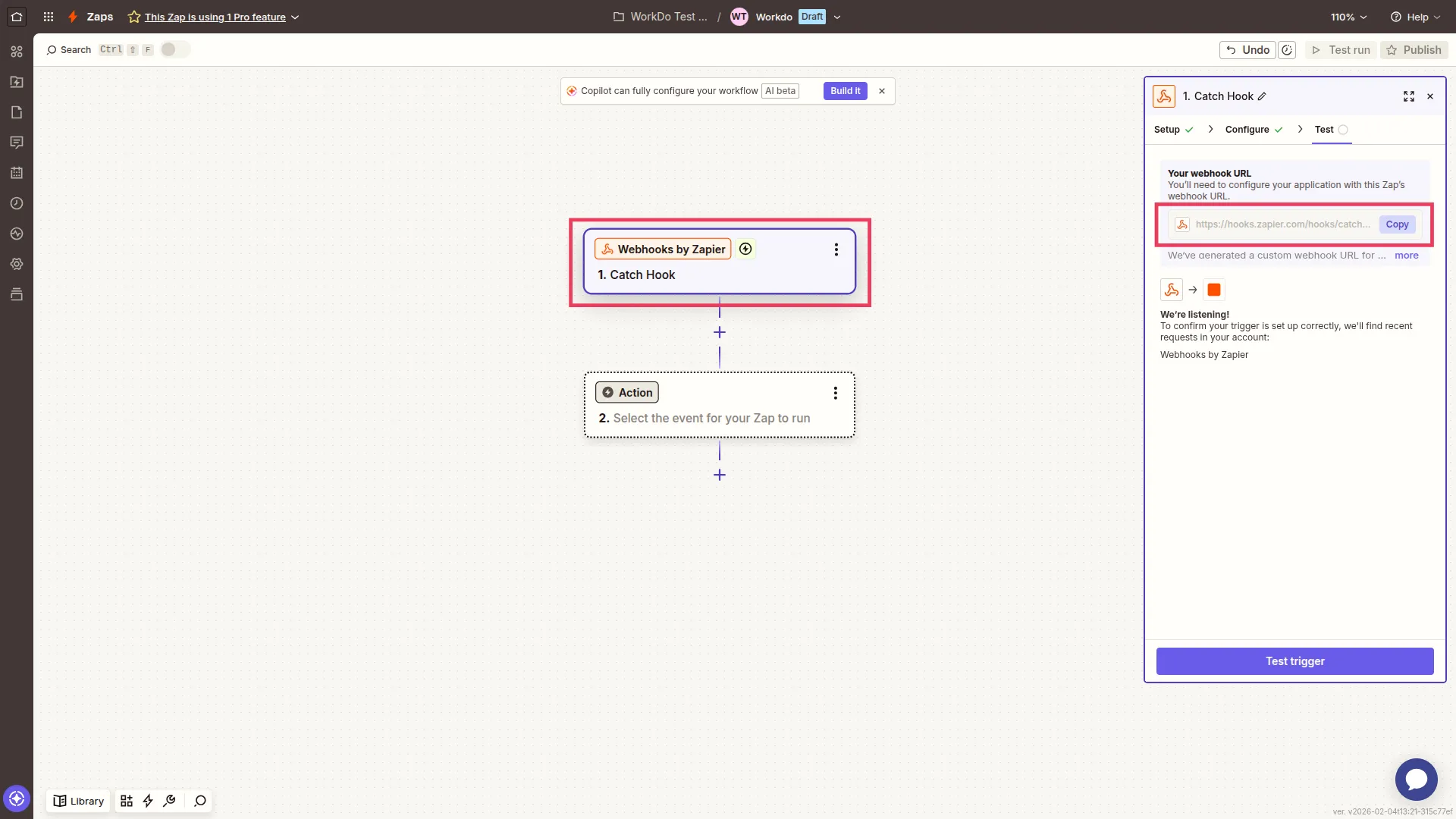Click the chat bubble icon in the sidebar
The width and height of the screenshot is (1456, 819).
17,143
